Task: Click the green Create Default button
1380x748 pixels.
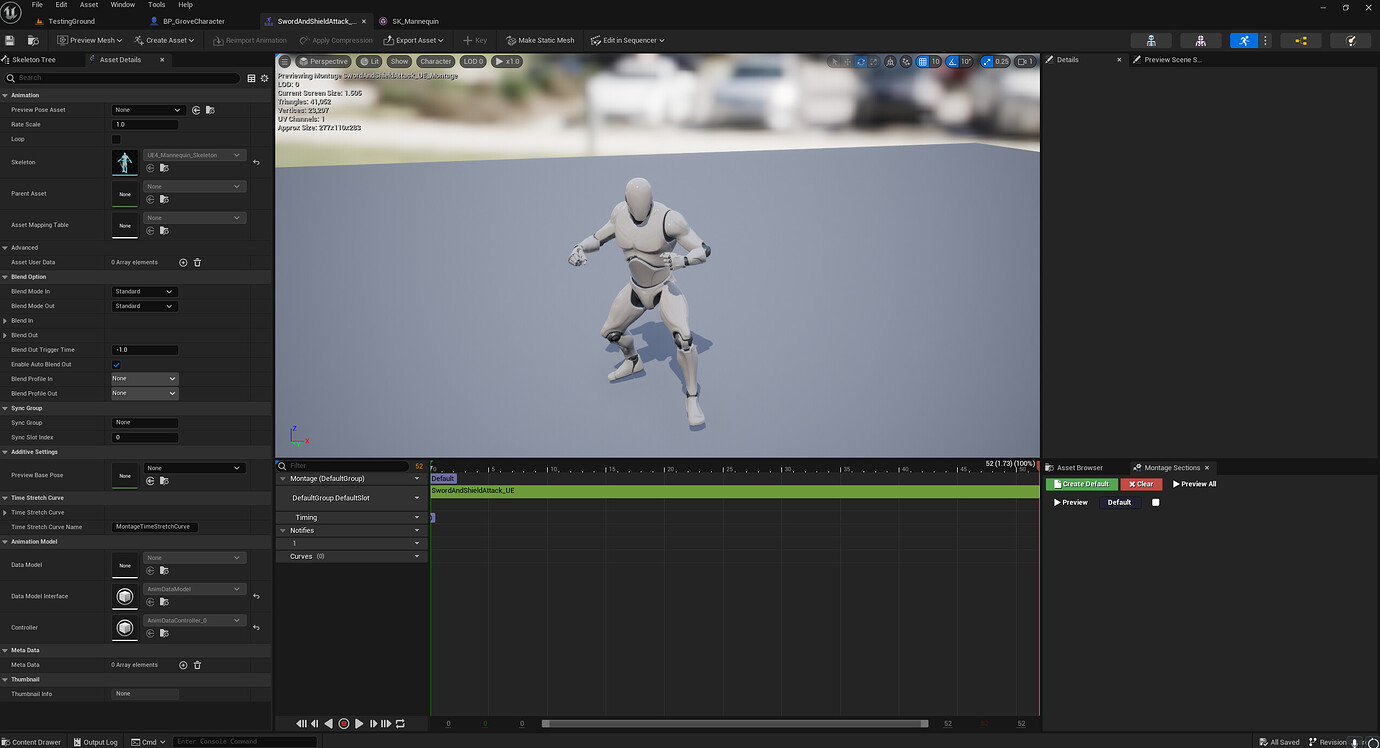Action: pyautogui.click(x=1082, y=484)
